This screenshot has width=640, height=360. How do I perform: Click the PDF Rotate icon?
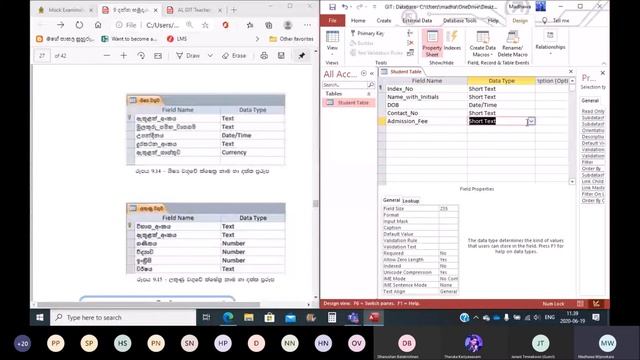(141, 56)
